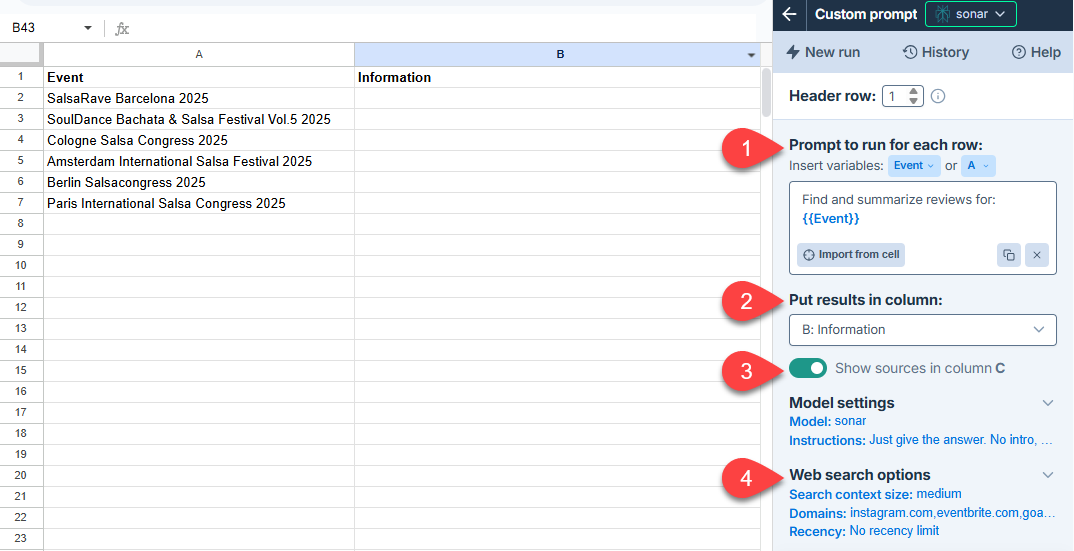Select row 23 header
This screenshot has height=551, width=1074.
[21, 539]
